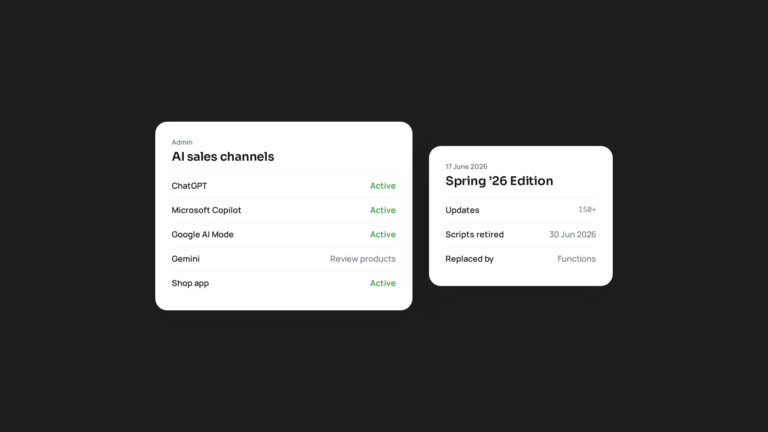Select the 'Replaced by' label
768x432 pixels.
coord(469,259)
